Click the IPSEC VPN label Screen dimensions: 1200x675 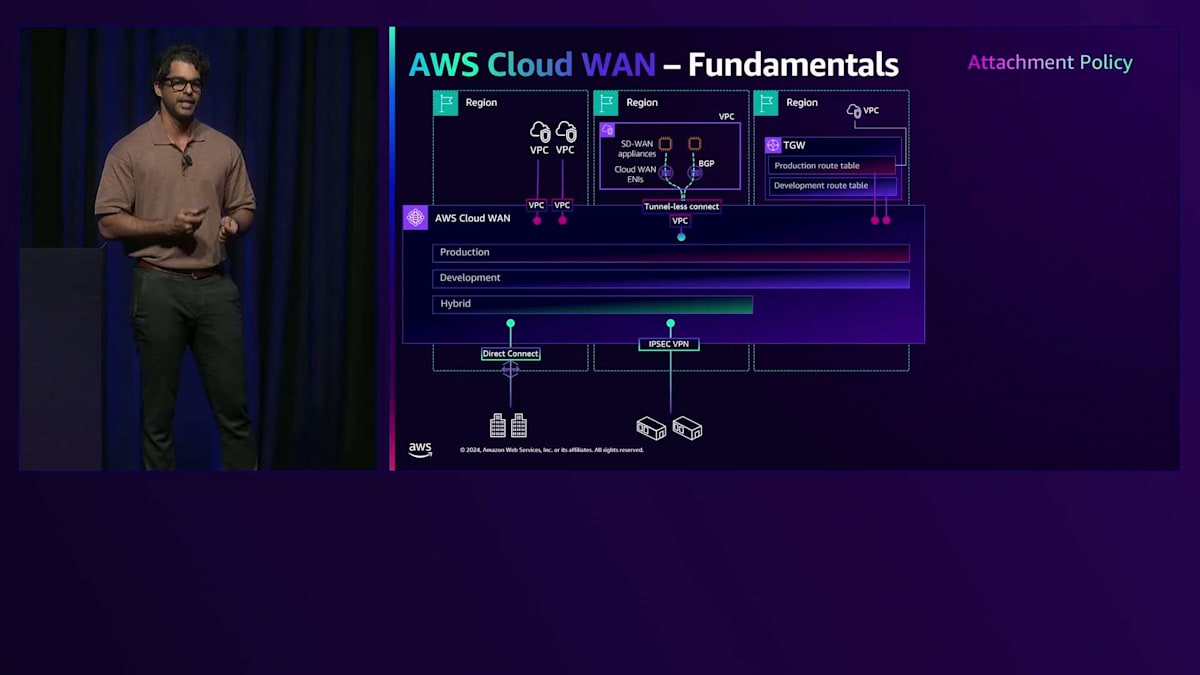coord(669,344)
